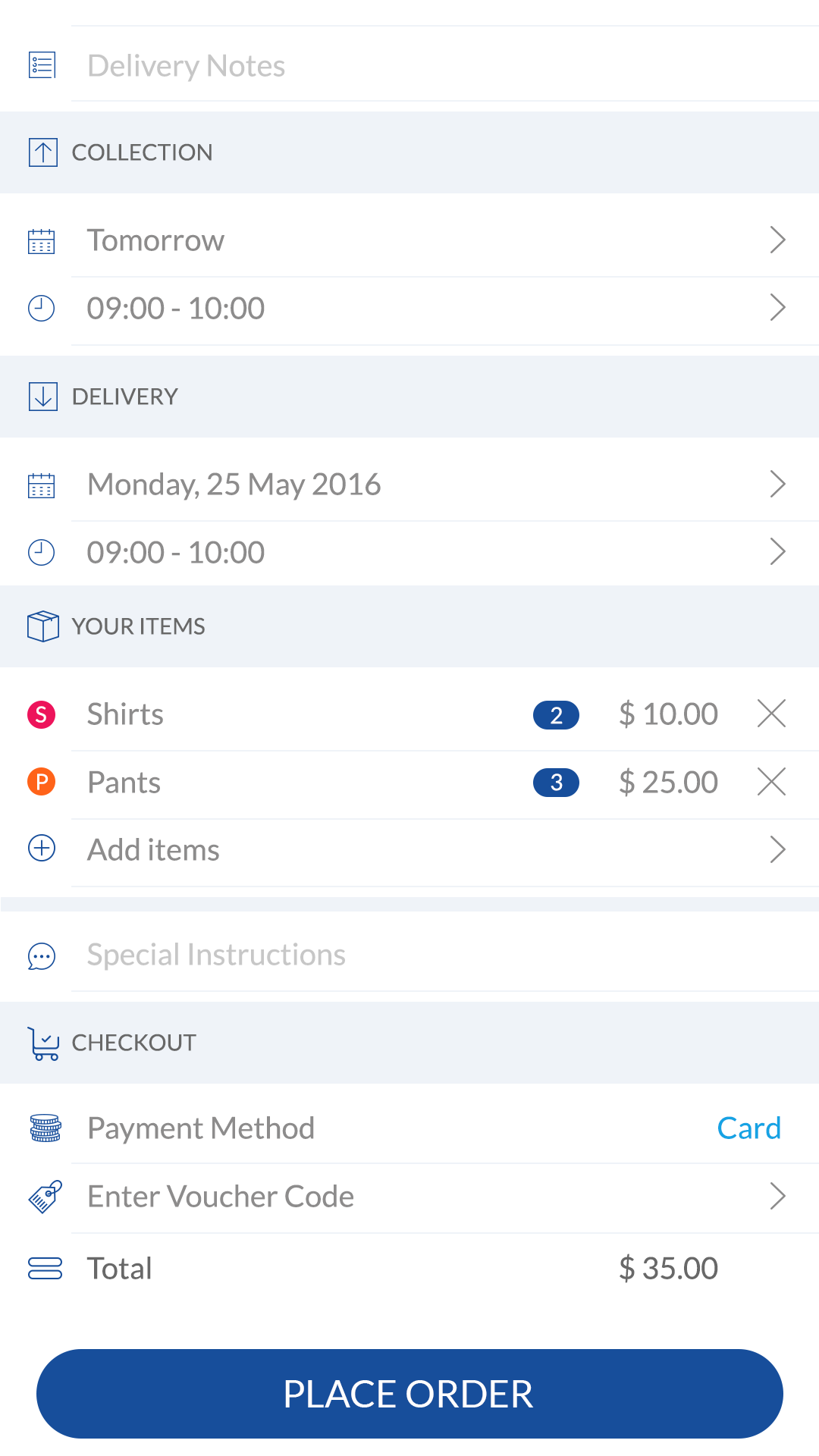This screenshot has height=1456, width=819.
Task: Select the Special Instructions input field
Action: point(445,955)
